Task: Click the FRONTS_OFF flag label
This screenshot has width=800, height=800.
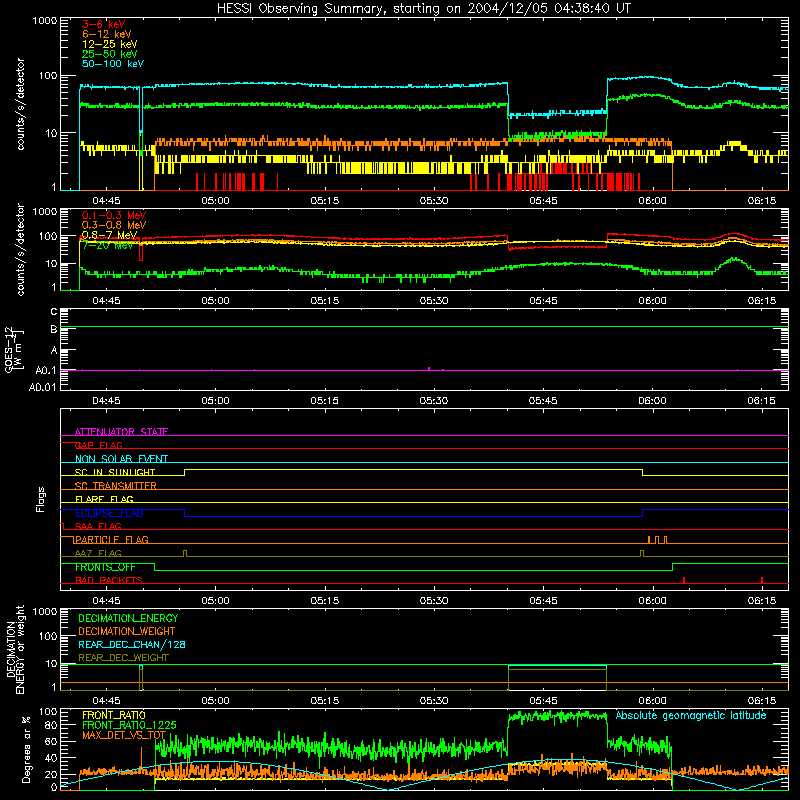Action: point(106,567)
